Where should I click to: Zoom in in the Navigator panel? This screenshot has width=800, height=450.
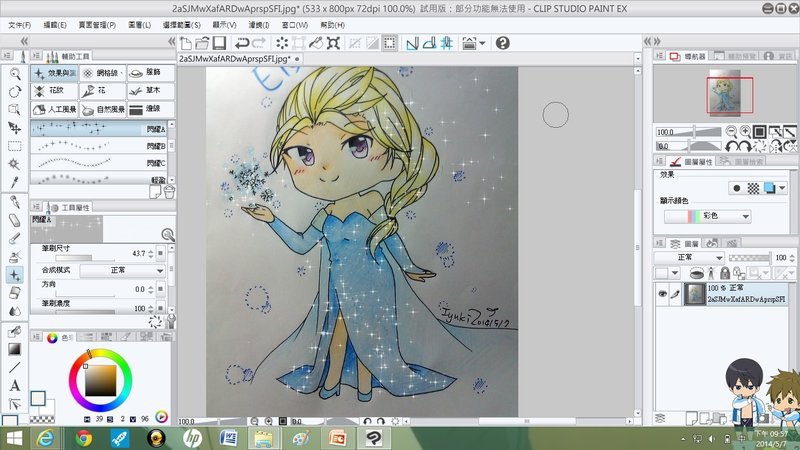coord(745,132)
